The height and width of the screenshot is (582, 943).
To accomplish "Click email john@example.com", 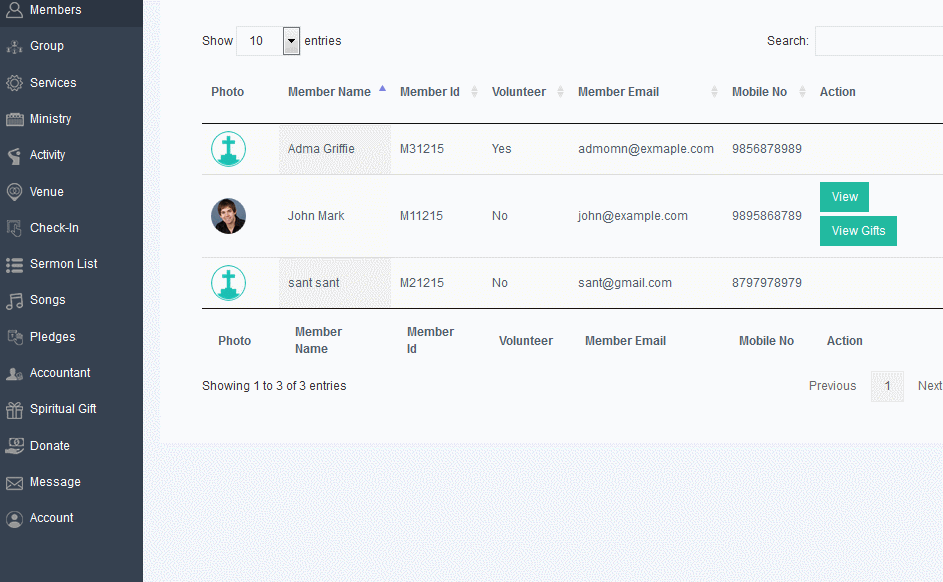I will pos(633,216).
